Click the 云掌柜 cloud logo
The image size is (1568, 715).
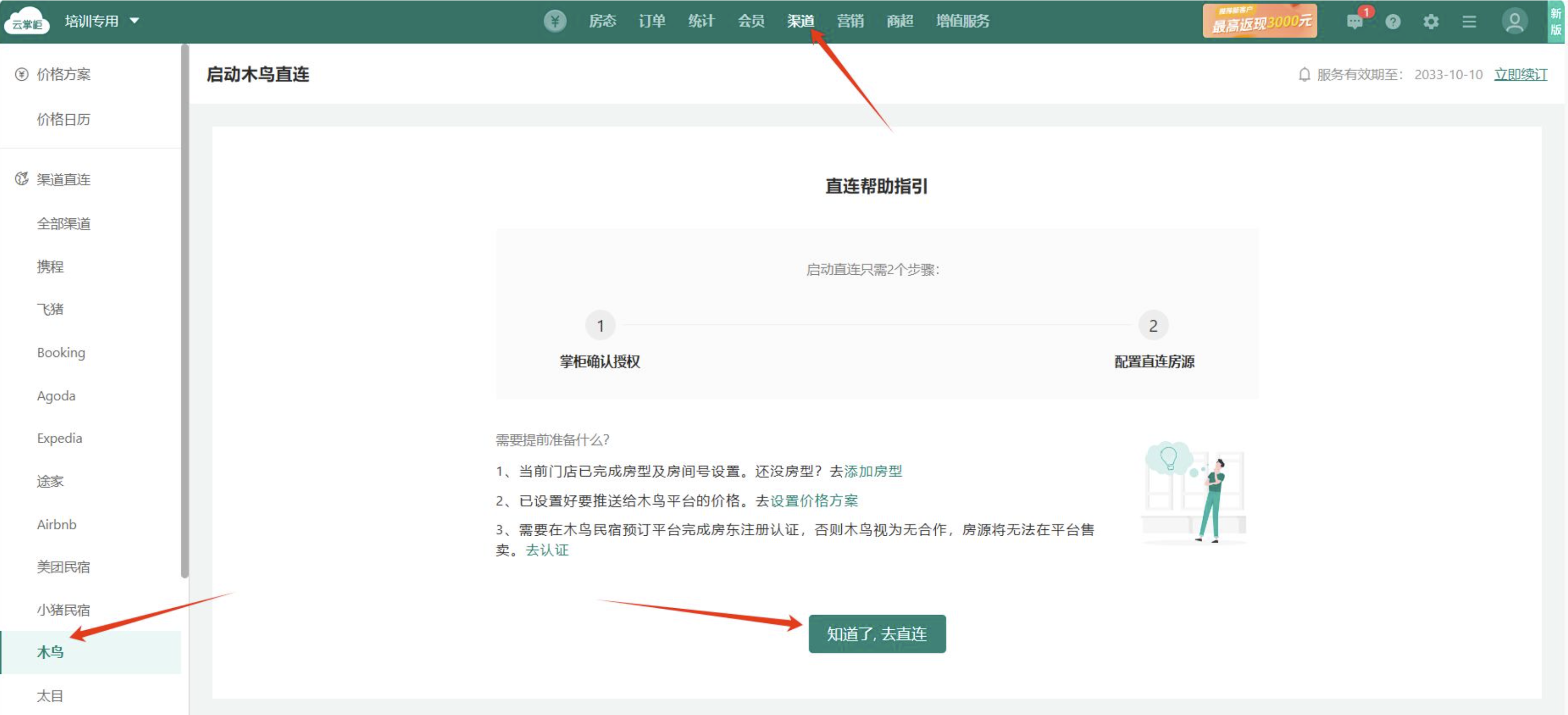pyautogui.click(x=27, y=21)
